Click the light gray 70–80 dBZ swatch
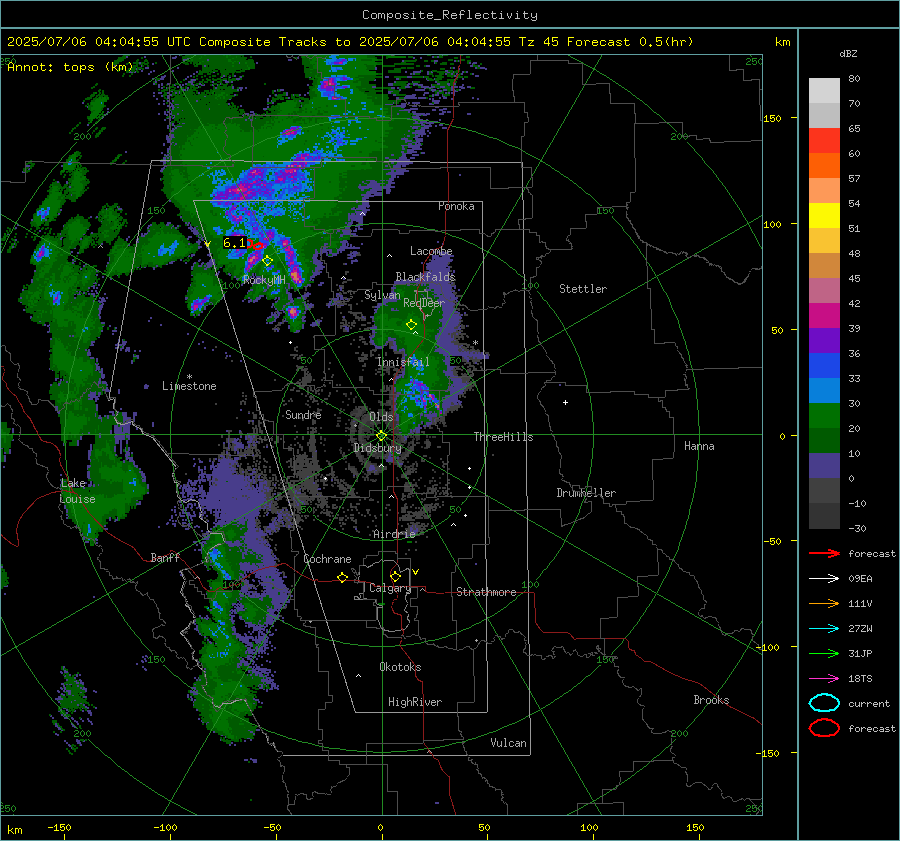This screenshot has height=841, width=900. [x=824, y=91]
